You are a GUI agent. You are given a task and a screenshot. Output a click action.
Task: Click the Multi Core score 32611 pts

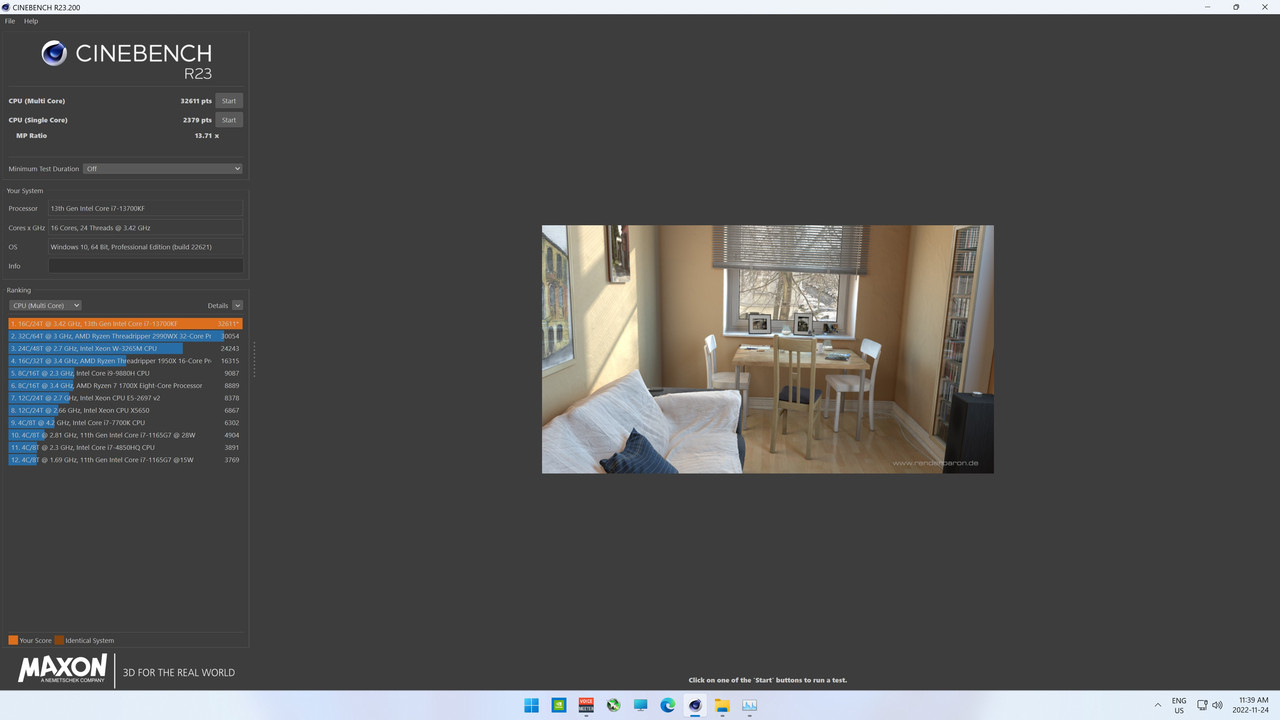pyautogui.click(x=196, y=101)
